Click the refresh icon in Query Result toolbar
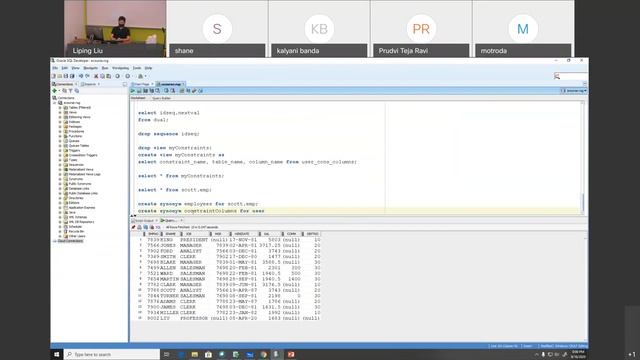The image size is (640, 360). pyautogui.click(x=146, y=227)
